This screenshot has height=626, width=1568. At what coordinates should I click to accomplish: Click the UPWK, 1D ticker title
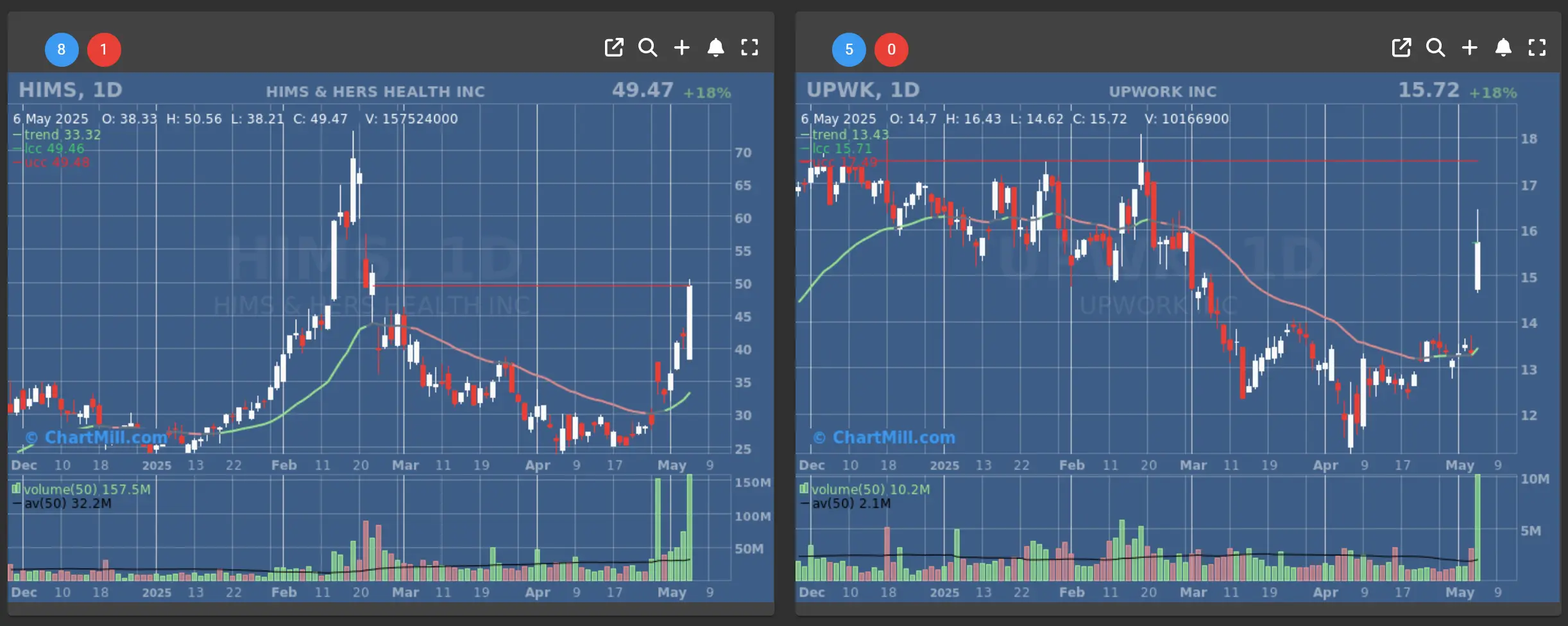click(x=863, y=91)
